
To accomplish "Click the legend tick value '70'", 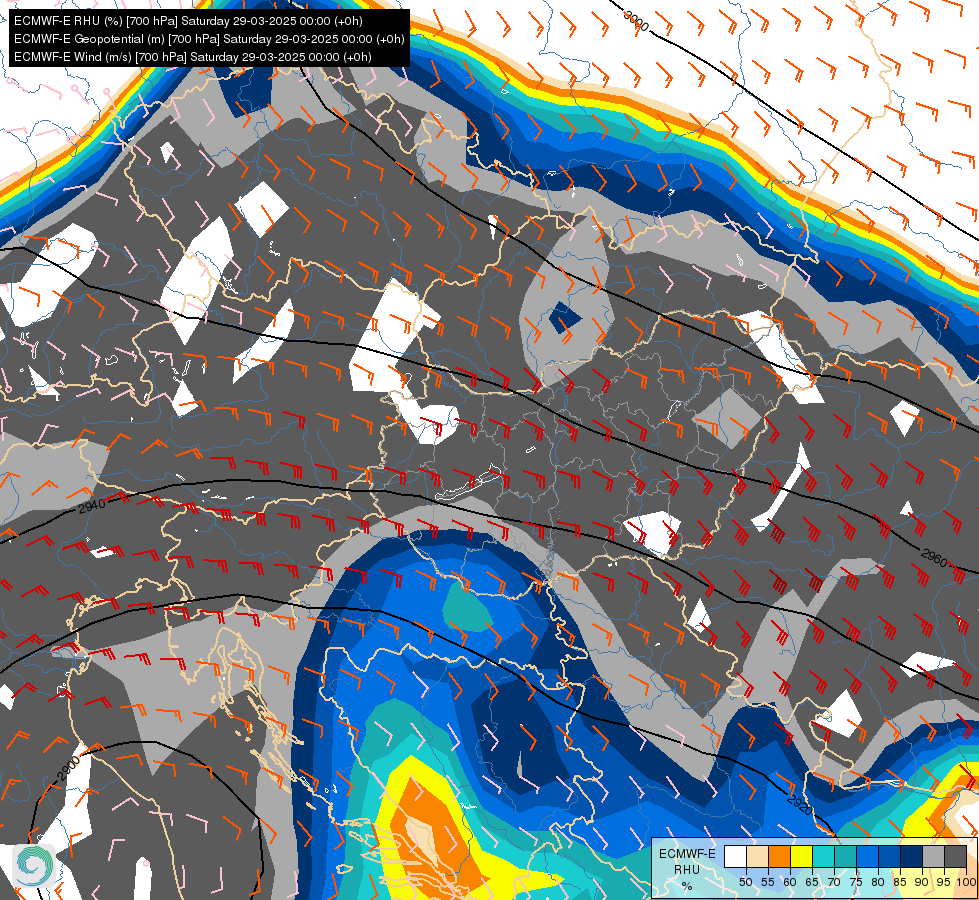I will pyautogui.click(x=834, y=882).
